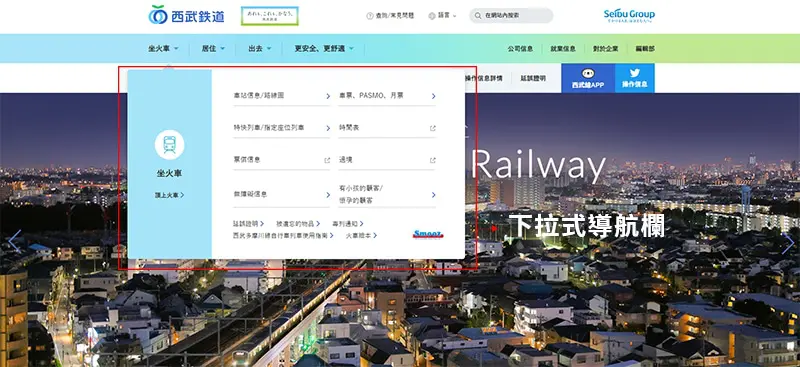Screen dimensions: 800x367
Task: Open the 無障礙信息 entry
Action: 282,195
